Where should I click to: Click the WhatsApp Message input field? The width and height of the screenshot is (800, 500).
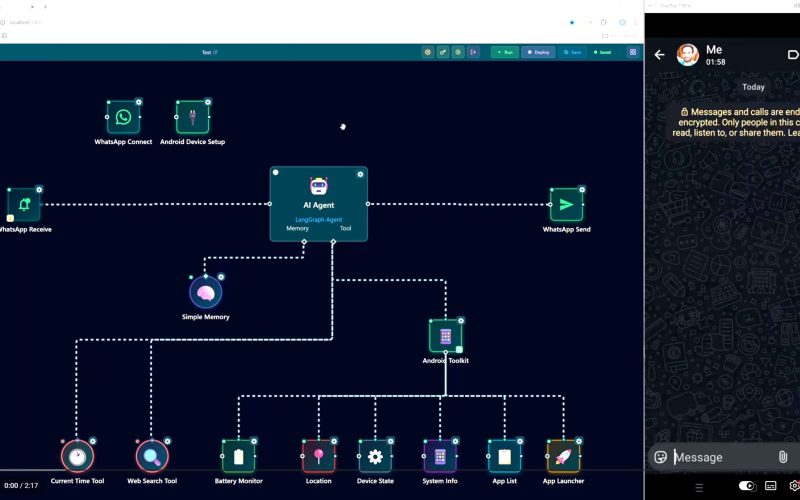coord(720,457)
